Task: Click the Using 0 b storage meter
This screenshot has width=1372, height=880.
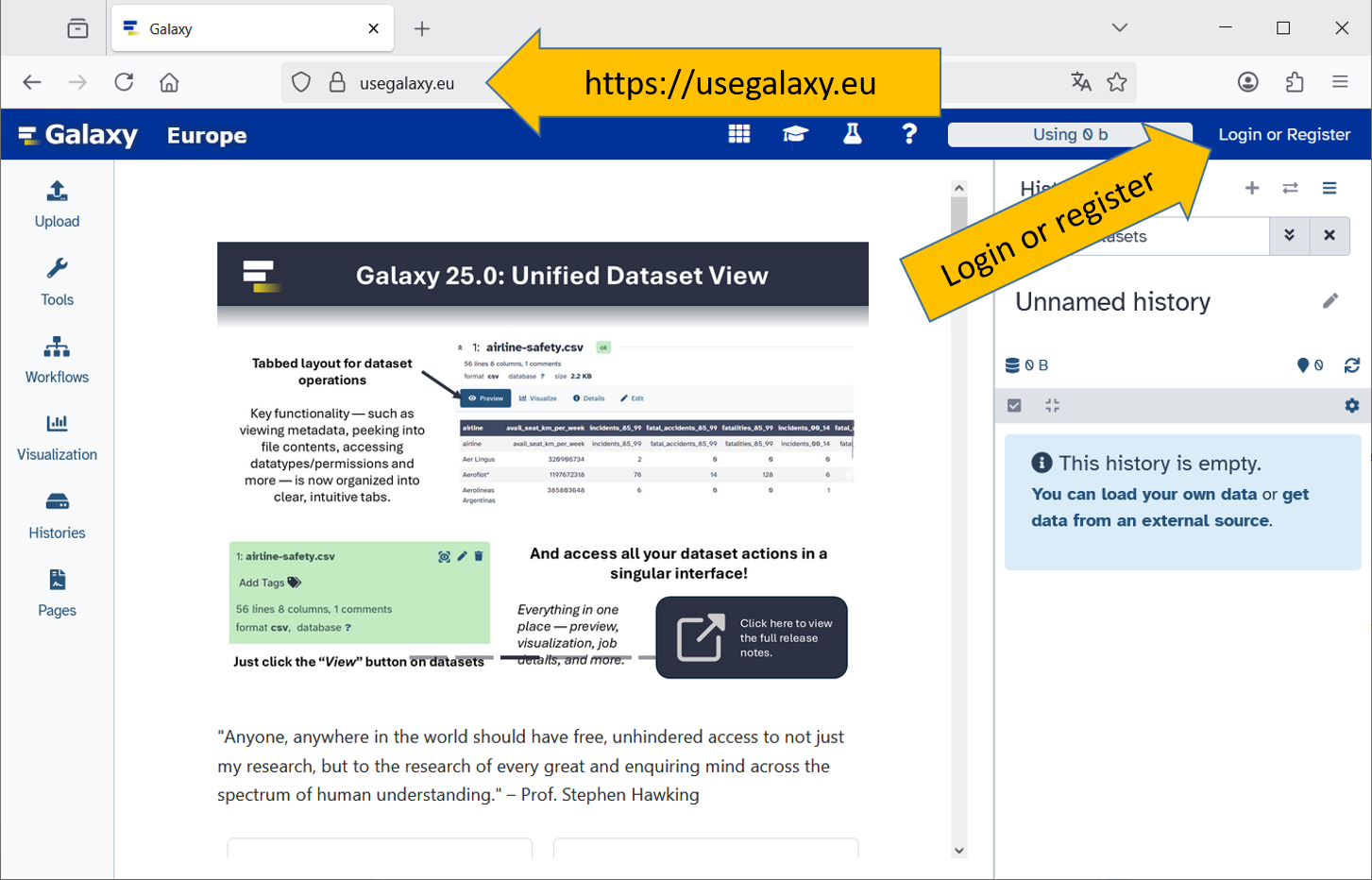Action: coord(1070,134)
